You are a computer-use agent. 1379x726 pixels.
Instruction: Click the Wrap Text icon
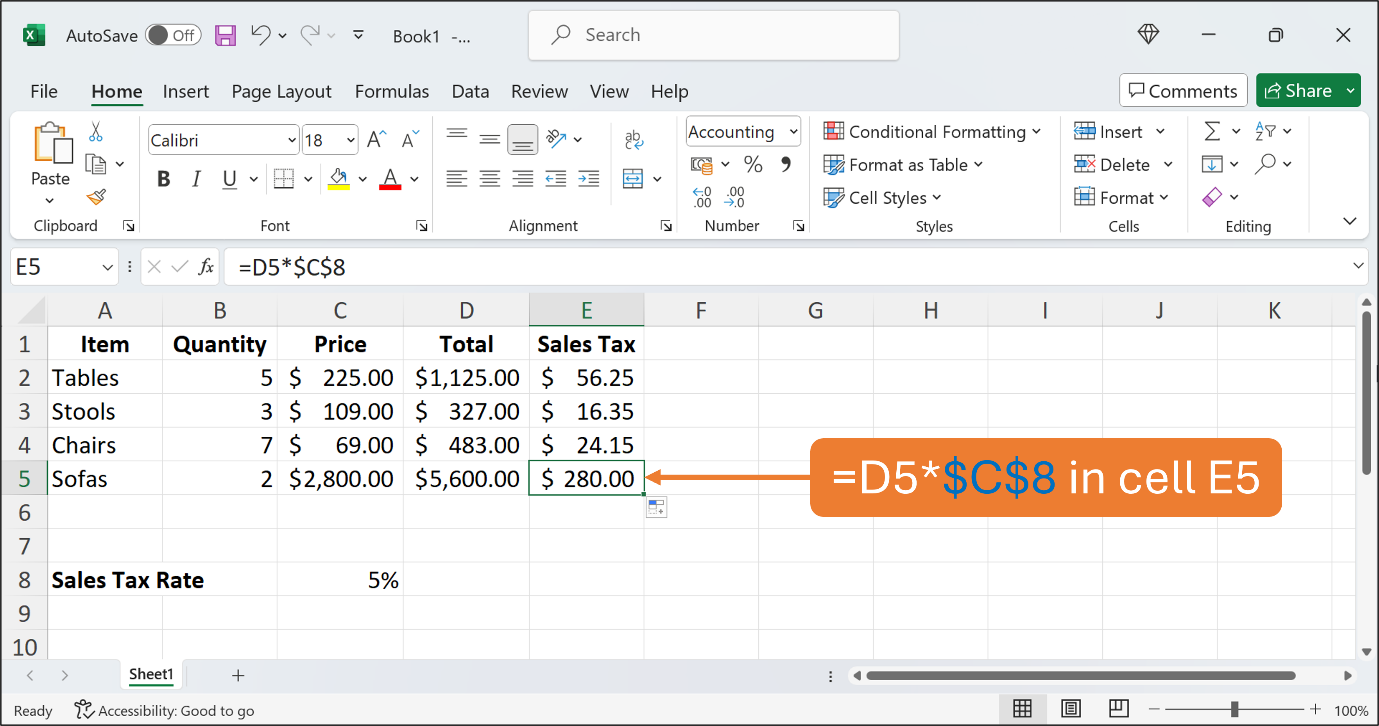coord(633,139)
